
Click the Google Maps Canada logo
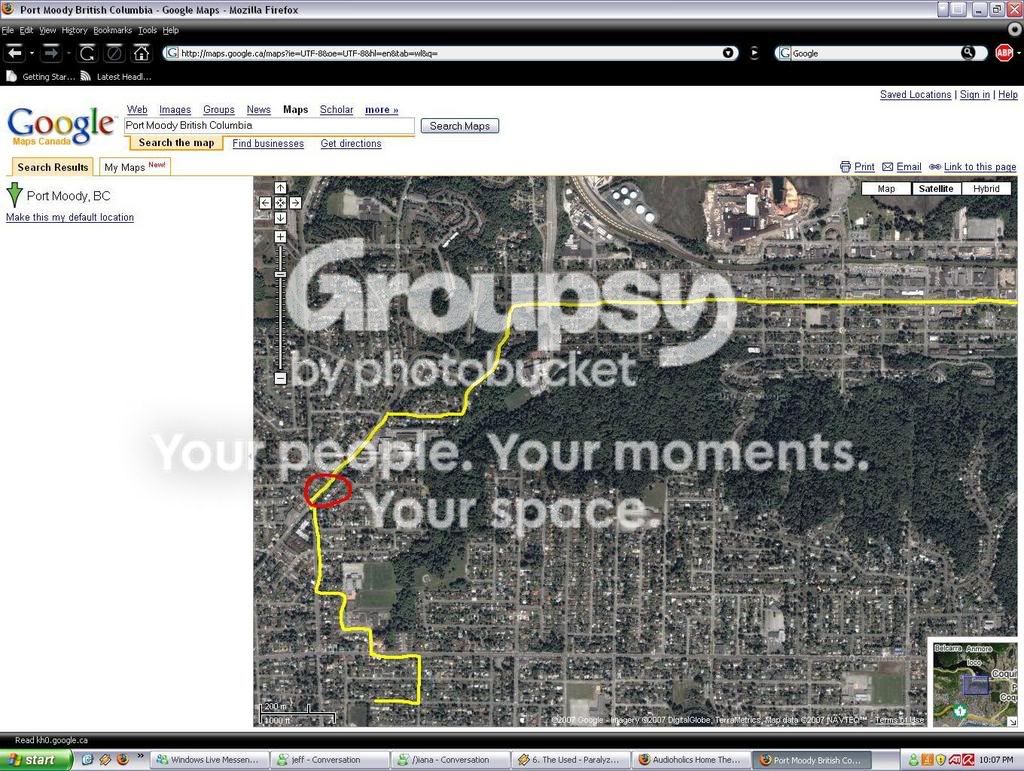coord(61,126)
